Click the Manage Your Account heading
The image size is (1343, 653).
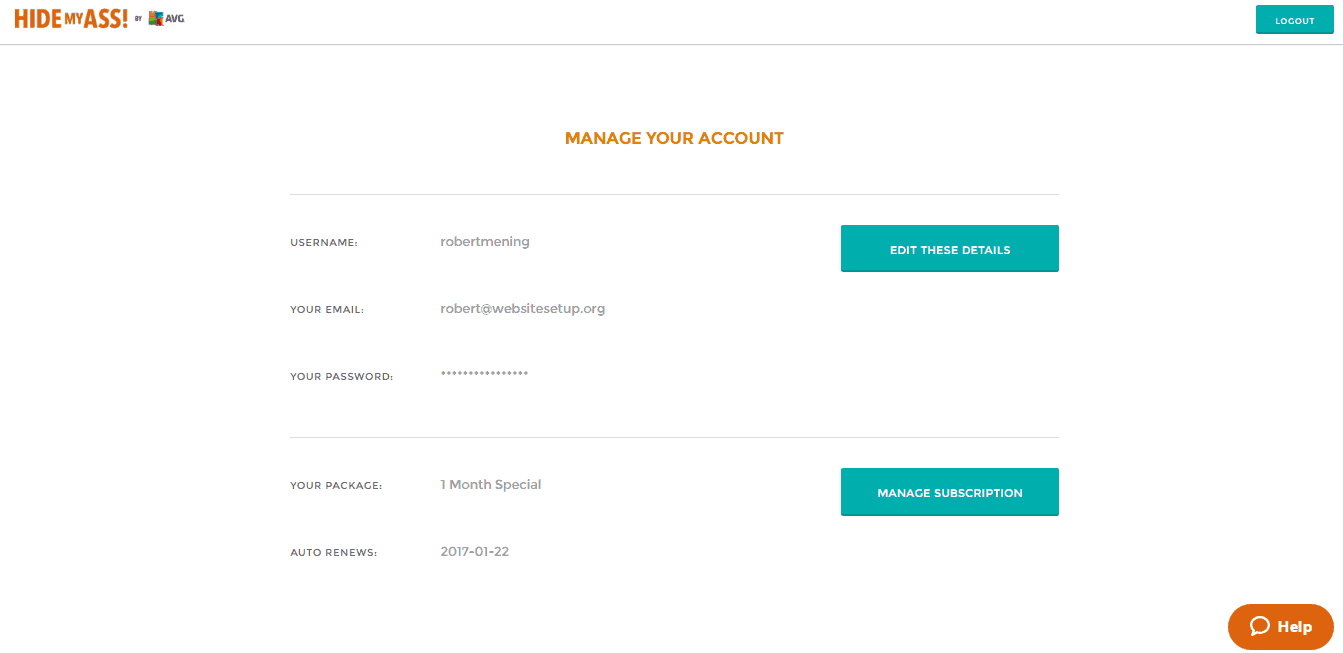coord(674,138)
